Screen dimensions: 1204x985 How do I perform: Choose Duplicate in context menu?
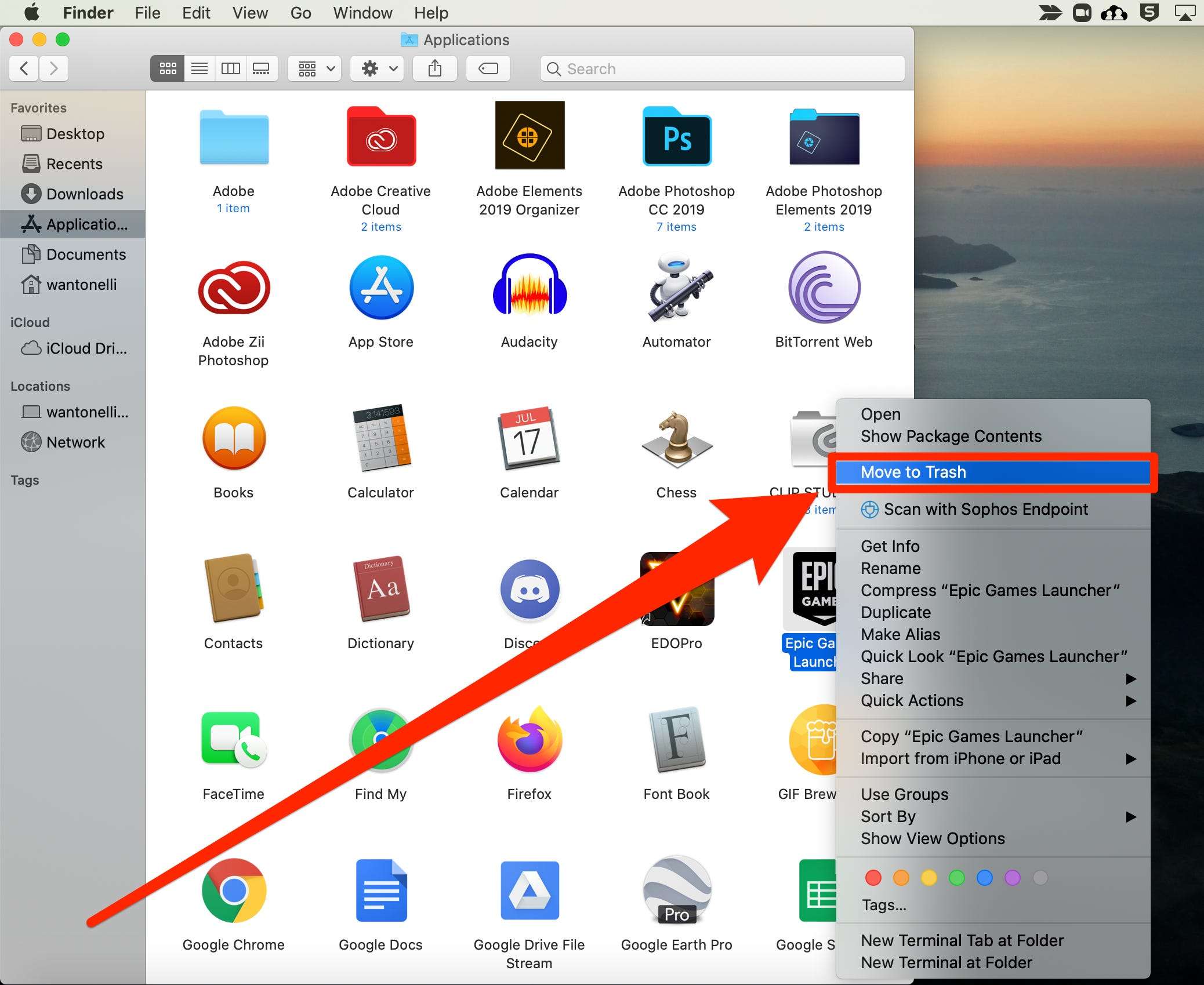tap(992, 612)
